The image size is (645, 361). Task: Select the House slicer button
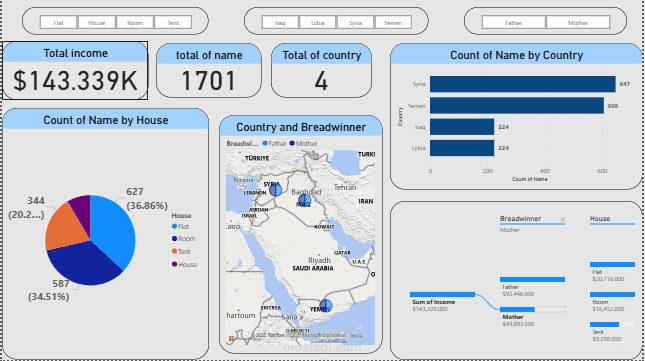tap(97, 22)
